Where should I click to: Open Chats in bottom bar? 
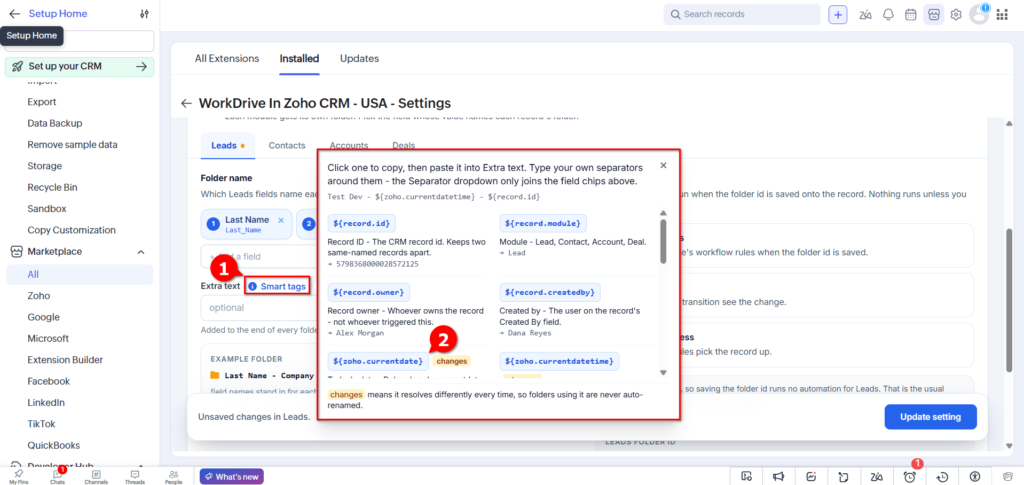tap(57, 477)
